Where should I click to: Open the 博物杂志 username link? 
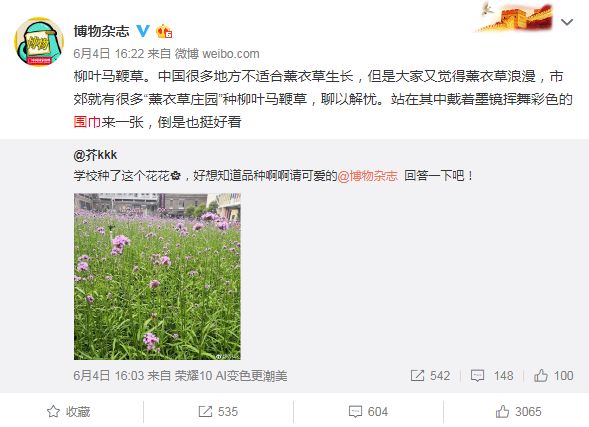pyautogui.click(x=101, y=31)
